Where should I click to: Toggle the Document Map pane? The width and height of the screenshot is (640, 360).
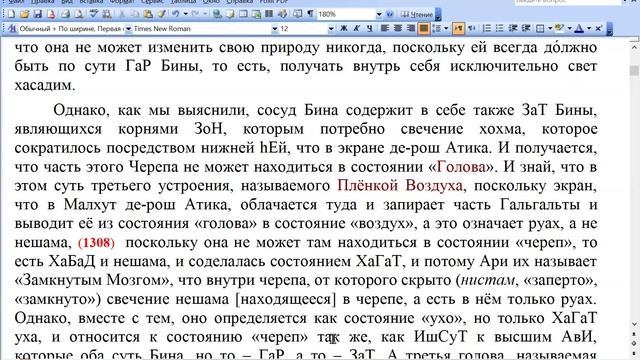298,14
